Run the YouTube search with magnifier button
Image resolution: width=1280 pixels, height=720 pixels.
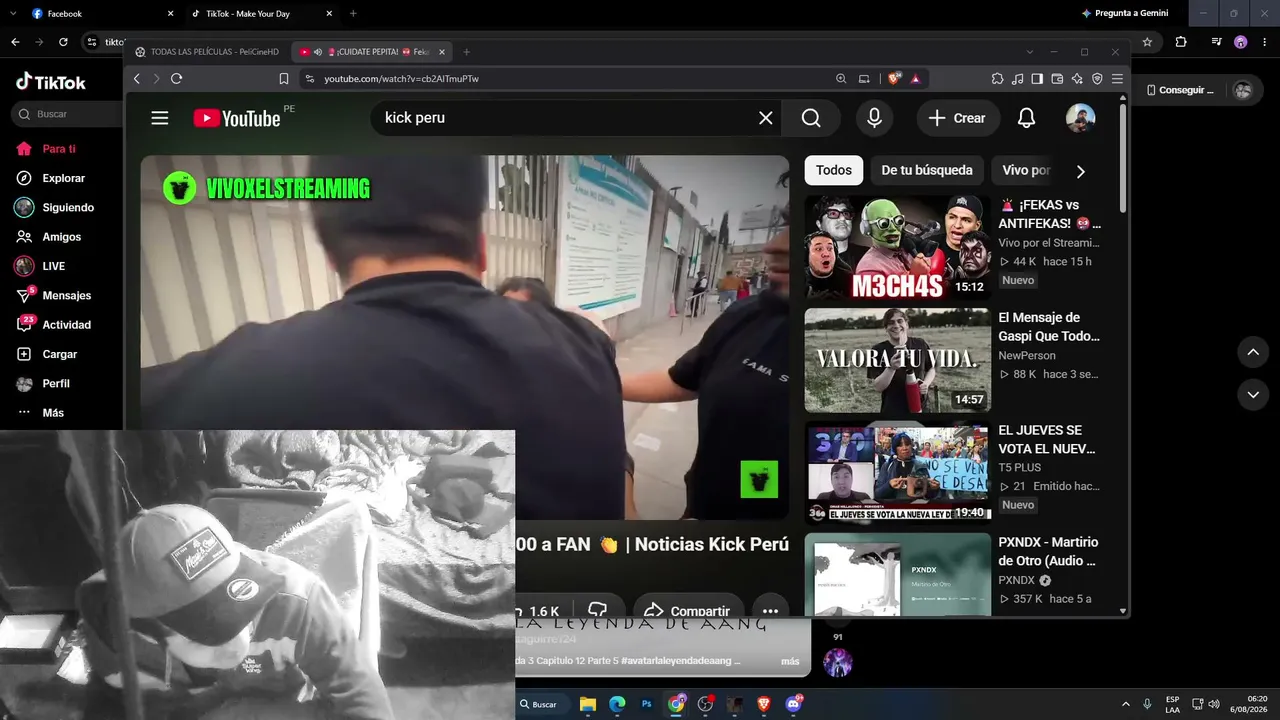[811, 118]
